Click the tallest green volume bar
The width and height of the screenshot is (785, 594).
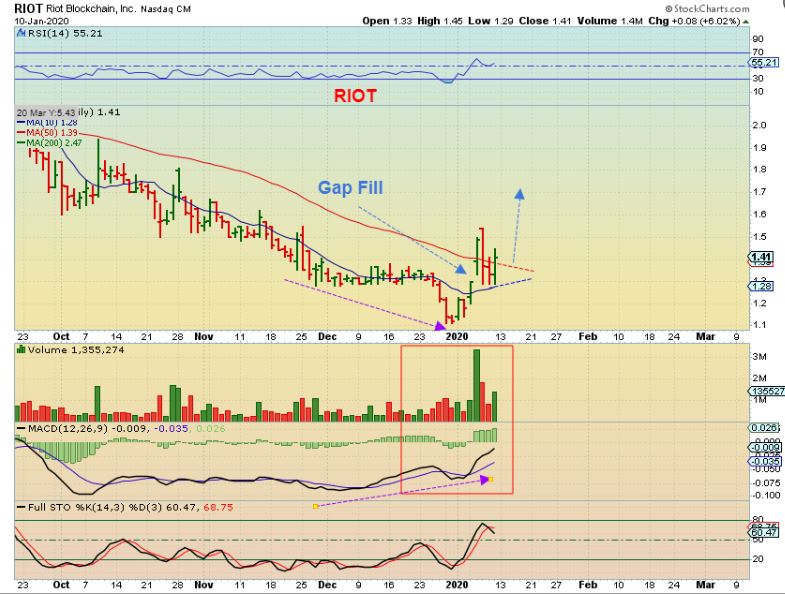477,385
